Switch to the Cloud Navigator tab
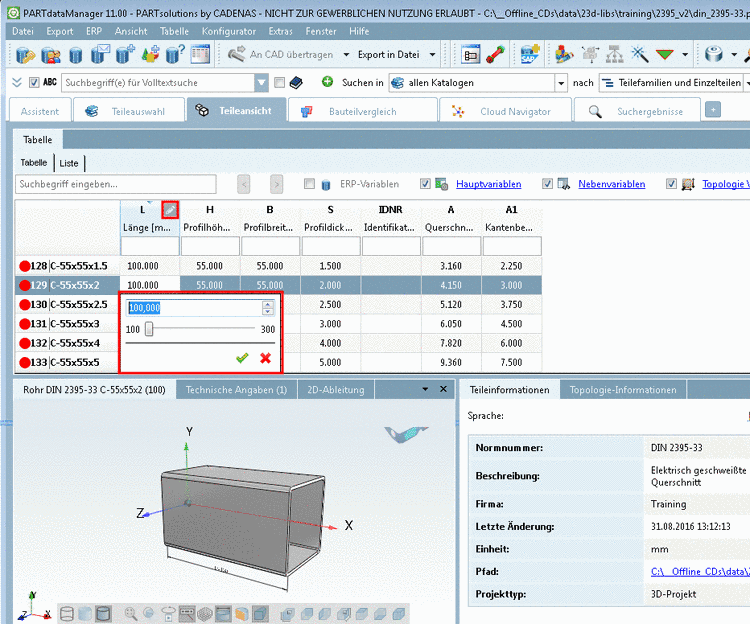The width and height of the screenshot is (750, 624). tap(513, 111)
